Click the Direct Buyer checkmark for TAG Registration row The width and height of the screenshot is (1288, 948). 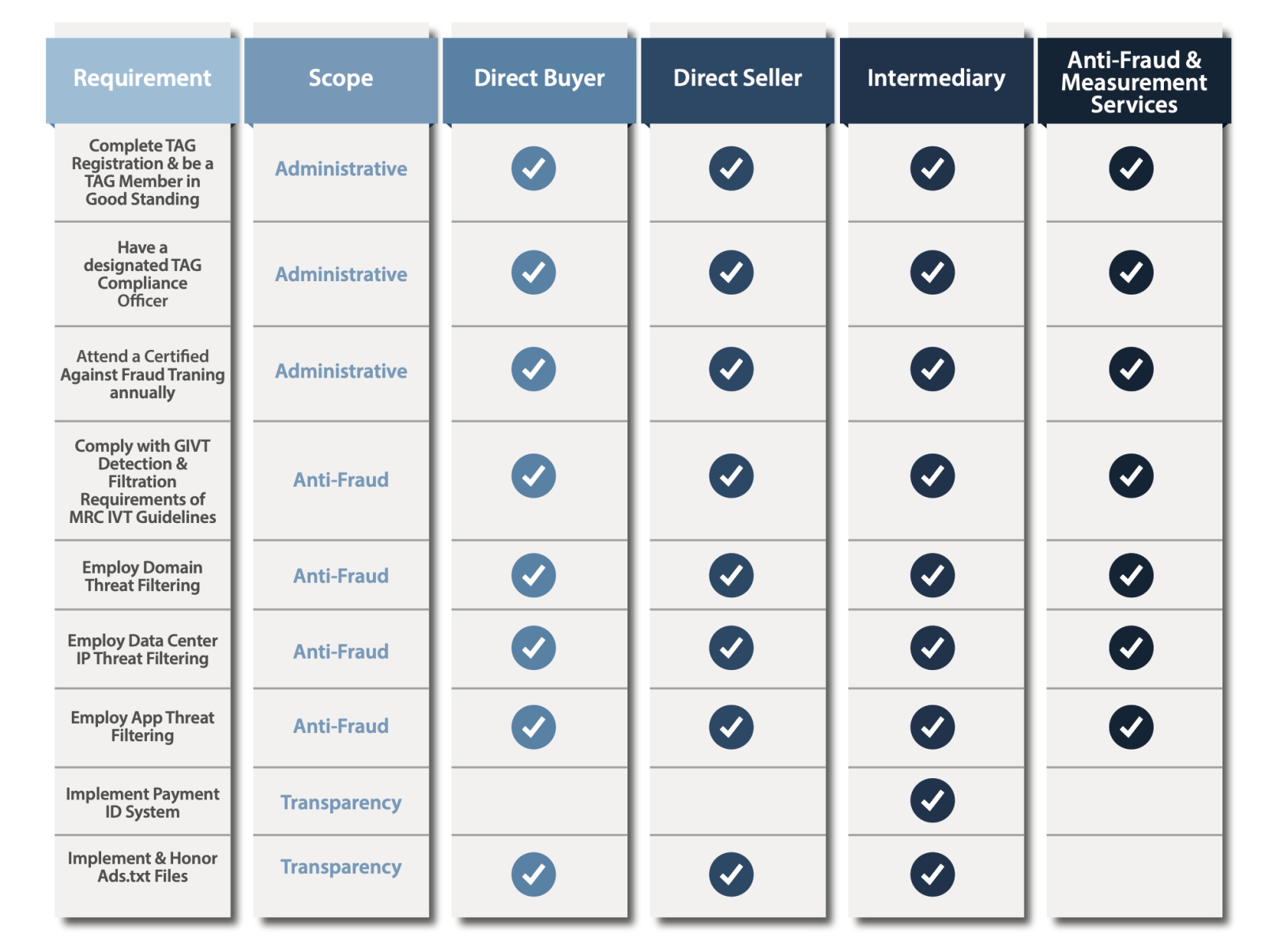pyautogui.click(x=533, y=168)
